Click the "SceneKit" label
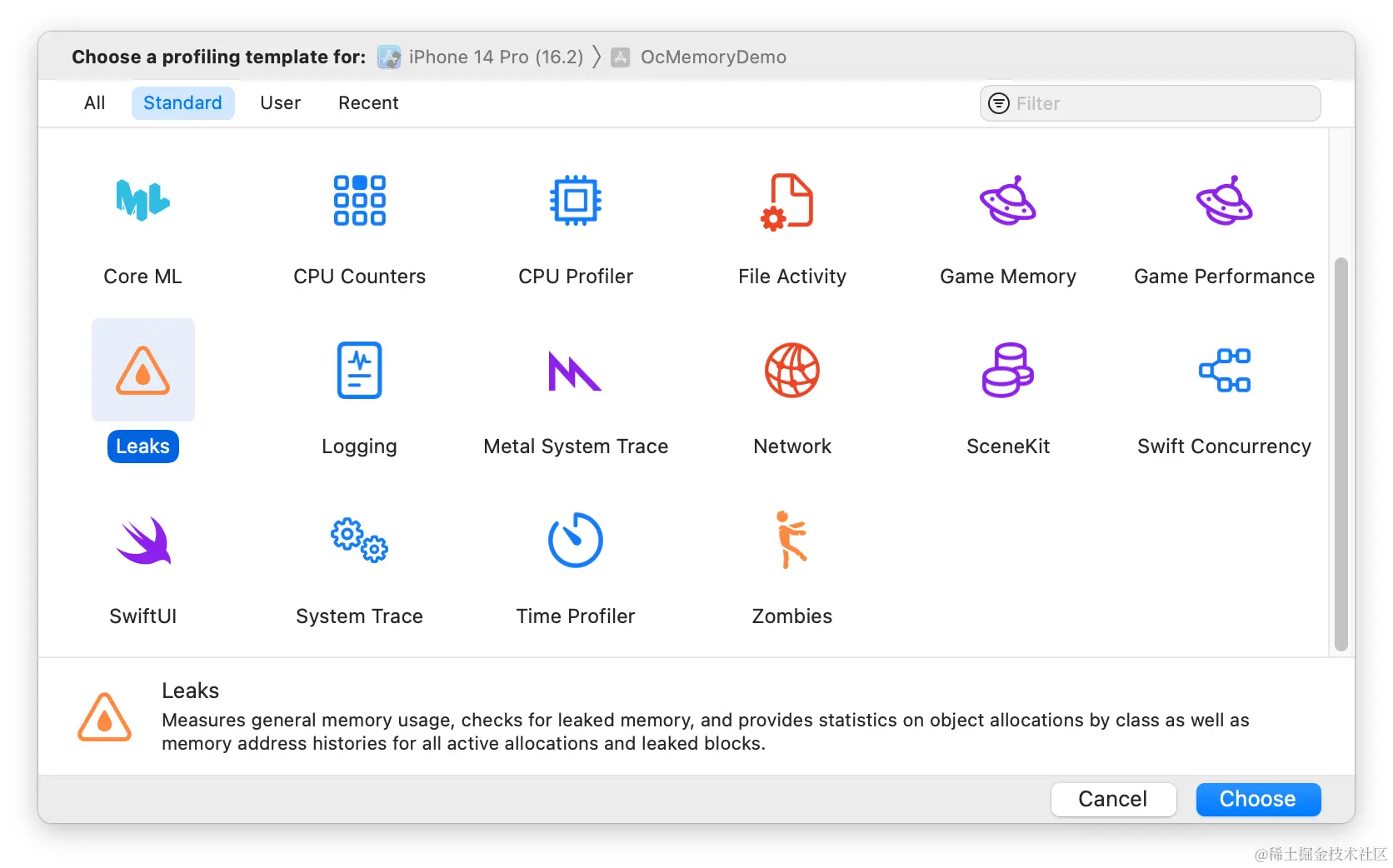1393x868 pixels. coord(1008,446)
